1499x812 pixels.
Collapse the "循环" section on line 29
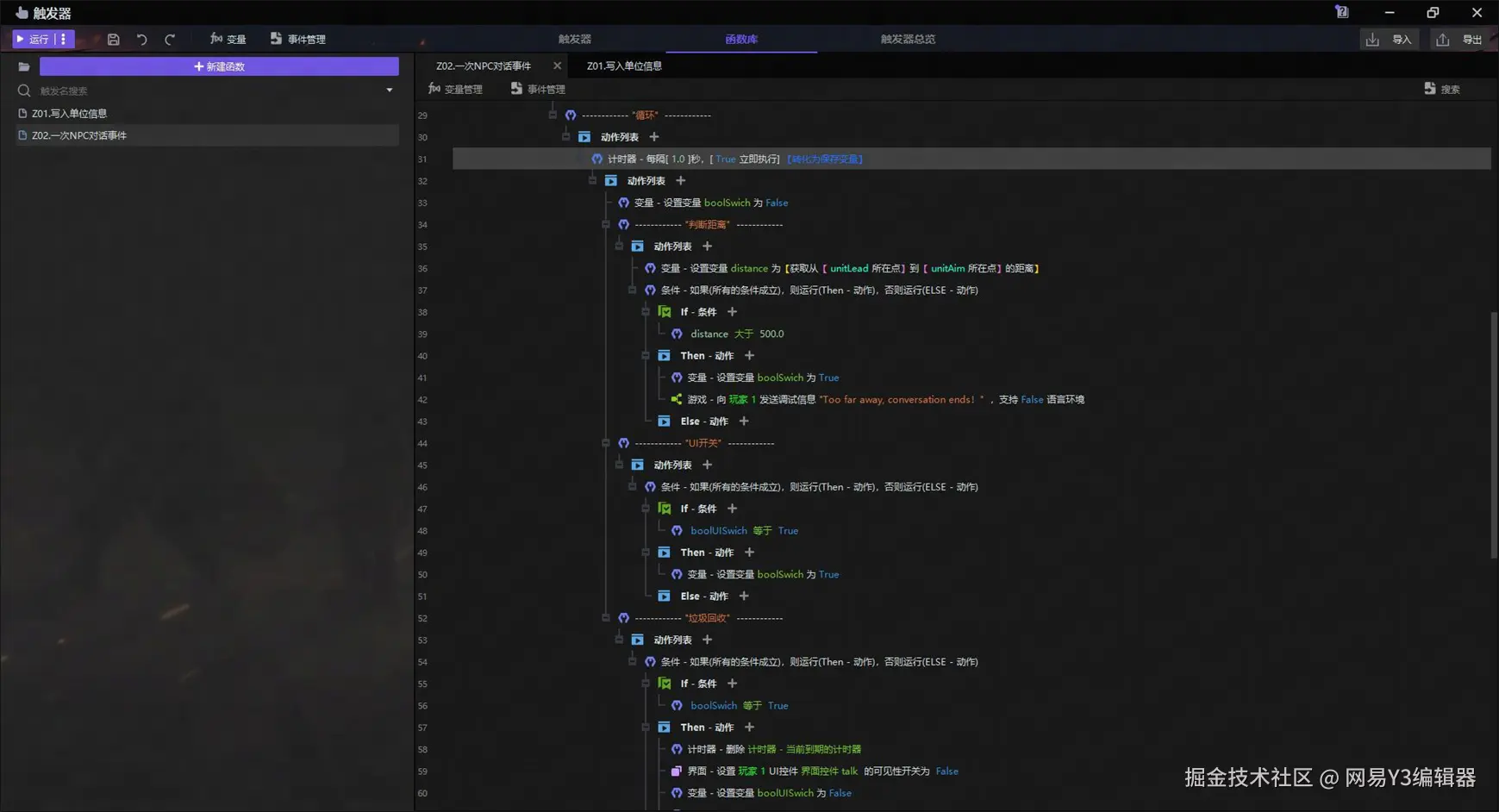553,115
